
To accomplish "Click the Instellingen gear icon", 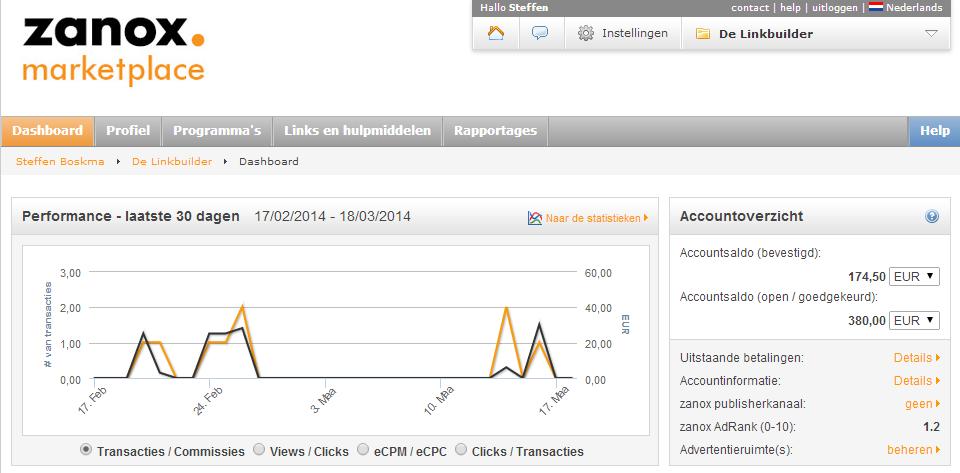I will click(x=586, y=33).
